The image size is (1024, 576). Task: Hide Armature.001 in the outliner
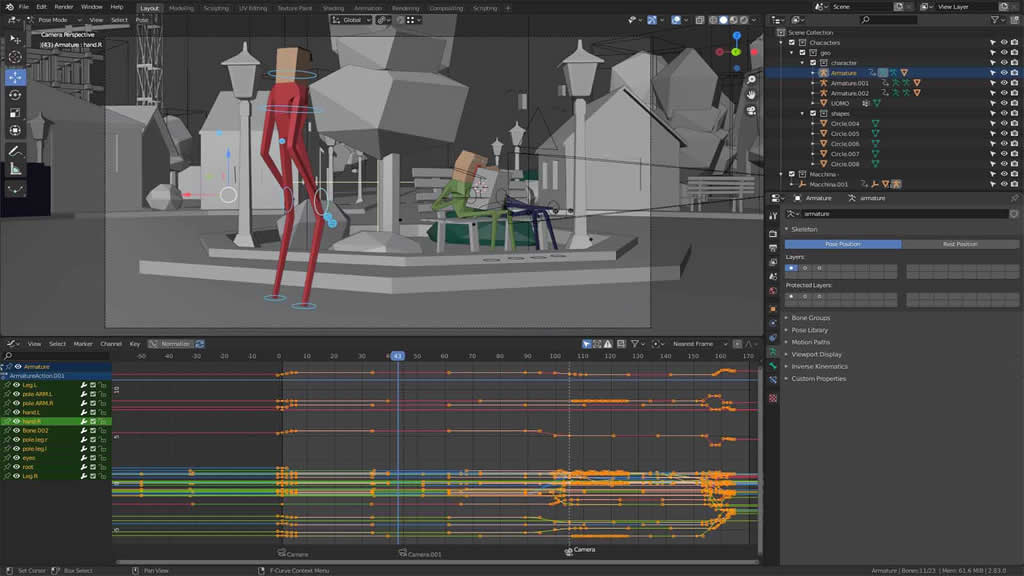(x=1004, y=83)
